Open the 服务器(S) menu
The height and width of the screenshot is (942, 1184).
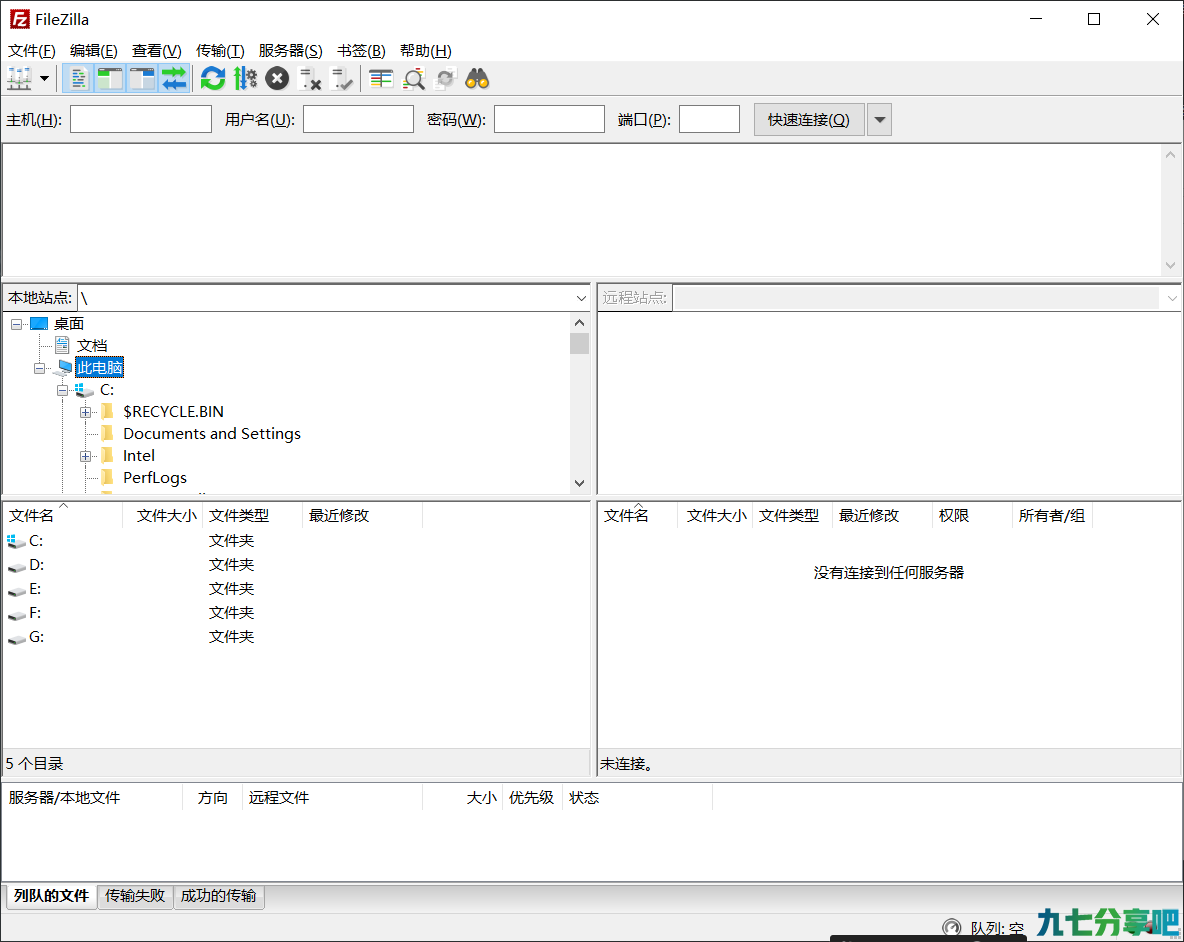(x=290, y=51)
